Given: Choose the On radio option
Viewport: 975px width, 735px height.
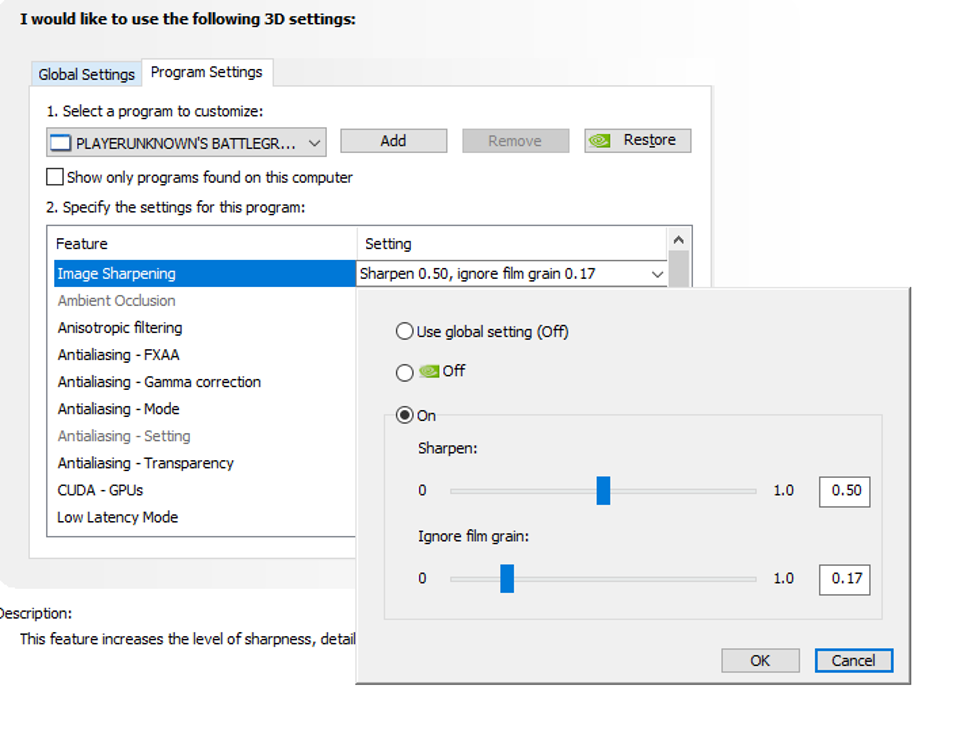Looking at the screenshot, I should (x=405, y=415).
